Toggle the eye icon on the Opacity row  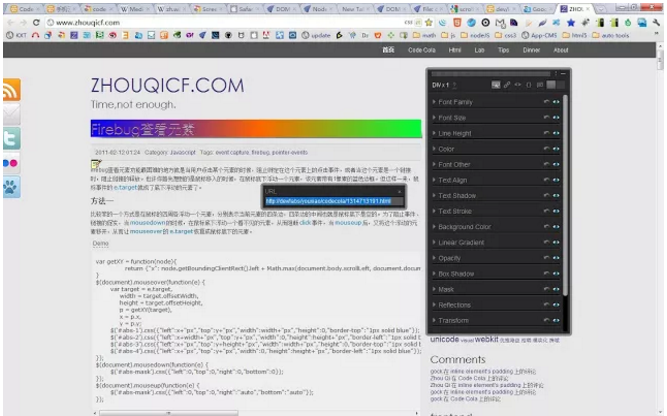point(556,258)
